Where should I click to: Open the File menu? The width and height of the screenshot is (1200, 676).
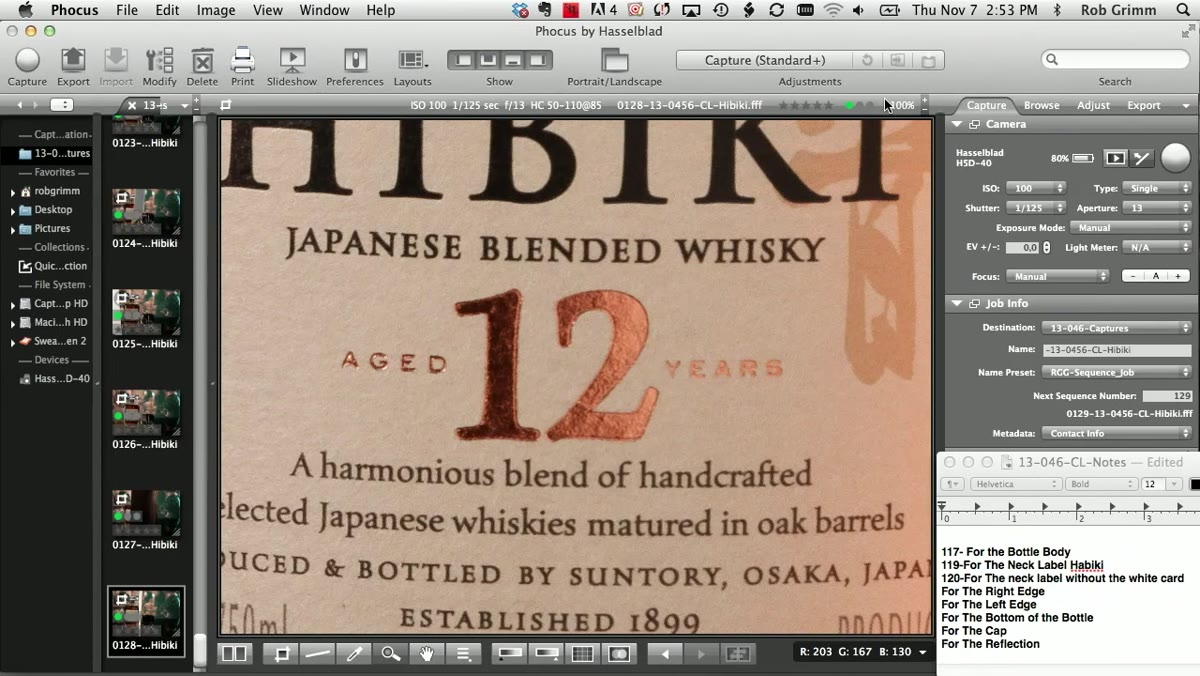click(127, 10)
